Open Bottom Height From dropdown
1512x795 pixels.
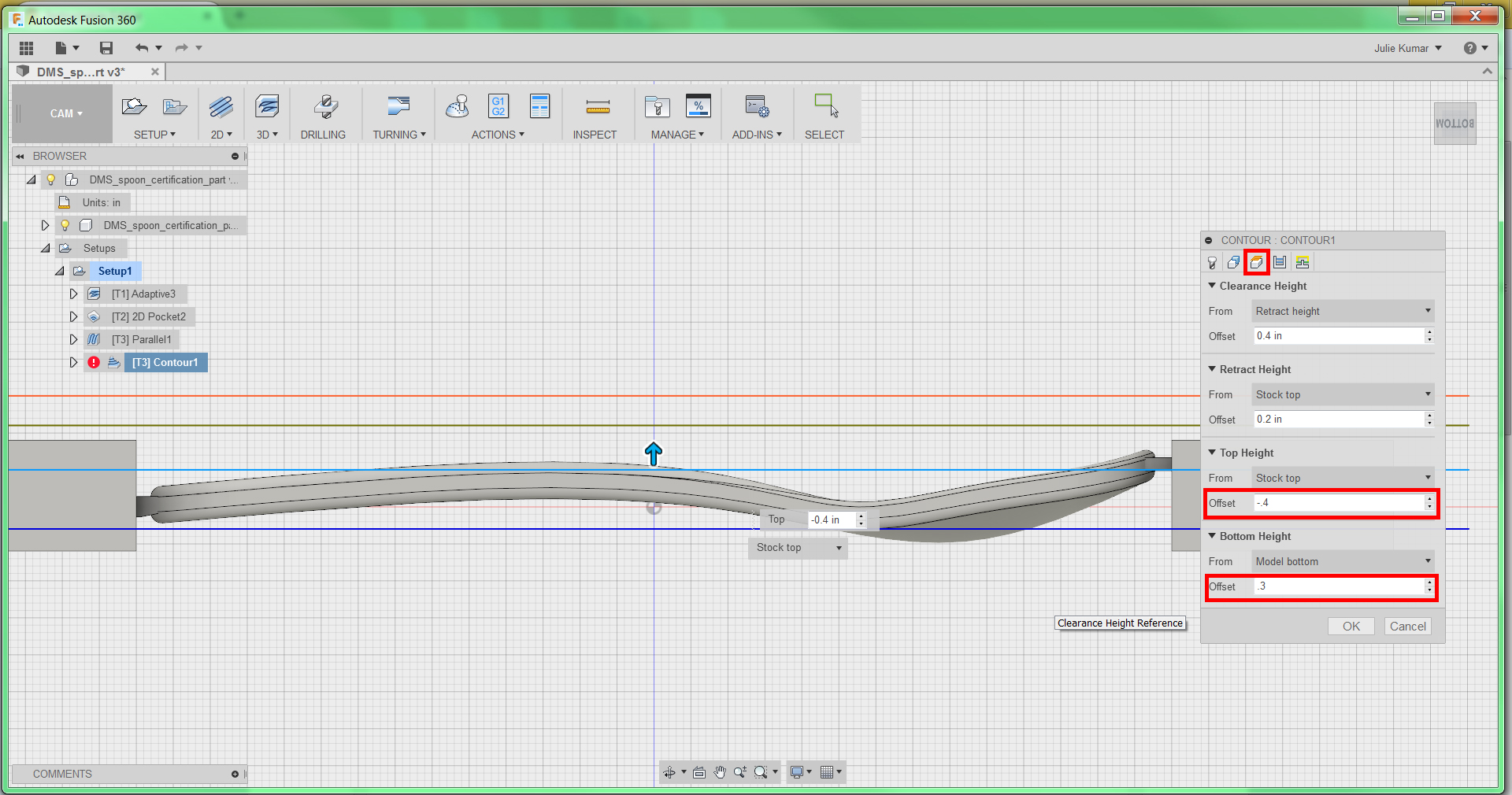(x=1343, y=561)
